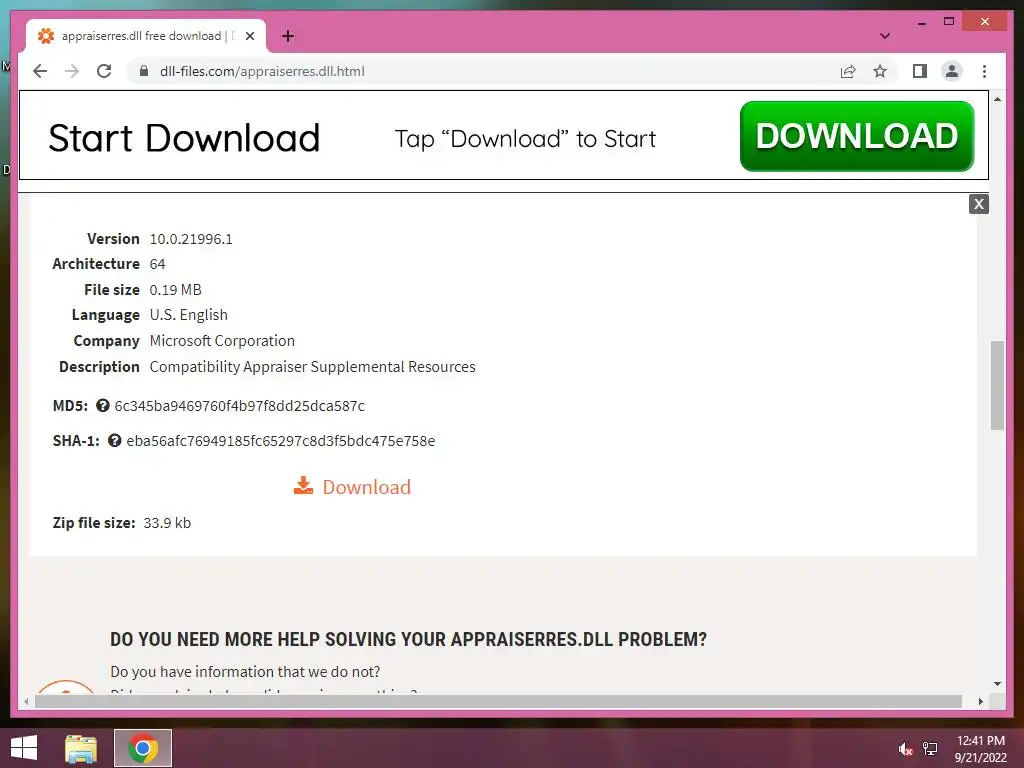View site security lock info
1024x768 pixels.
144,71
